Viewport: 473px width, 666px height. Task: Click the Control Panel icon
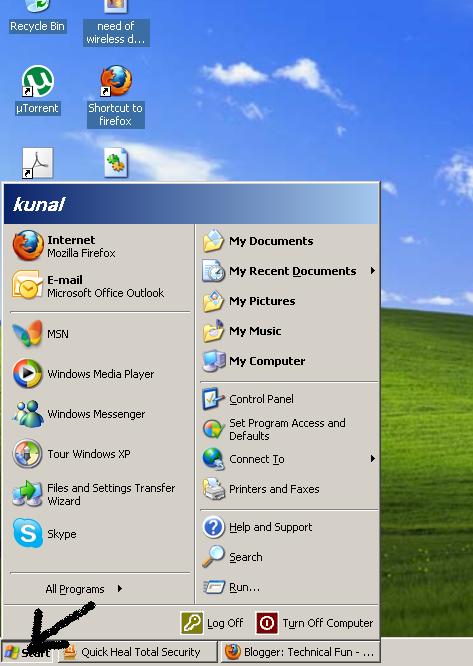pos(214,399)
